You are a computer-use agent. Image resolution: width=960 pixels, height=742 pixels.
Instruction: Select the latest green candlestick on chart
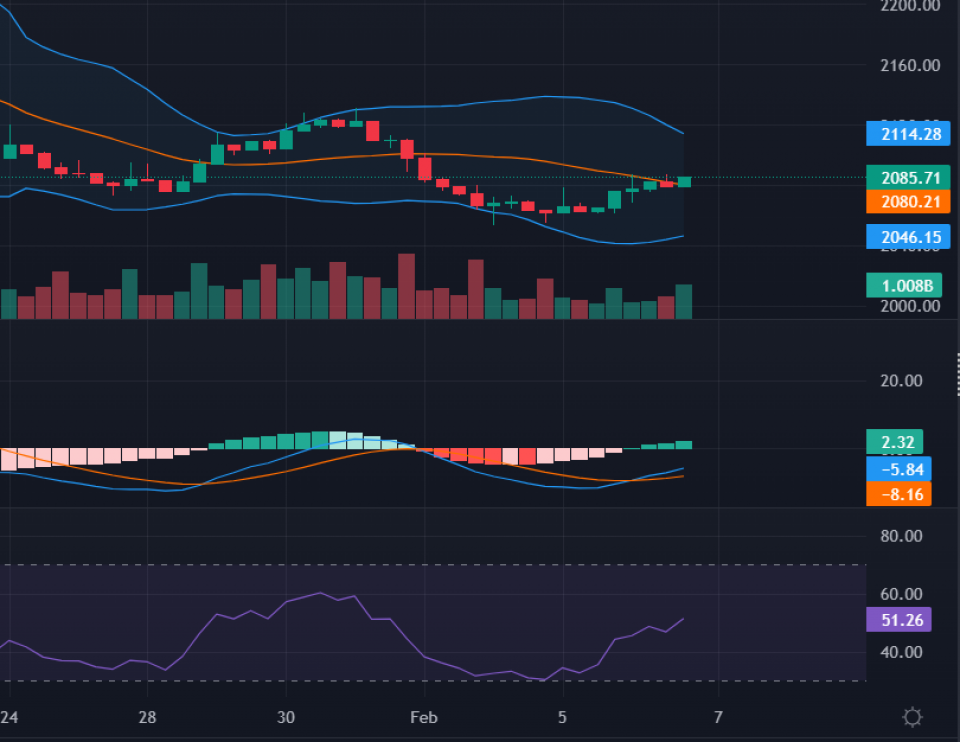tap(684, 181)
